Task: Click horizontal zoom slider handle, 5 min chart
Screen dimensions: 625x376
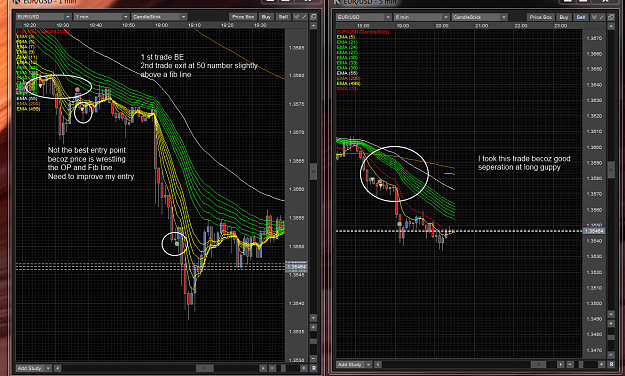Action: click(581, 364)
